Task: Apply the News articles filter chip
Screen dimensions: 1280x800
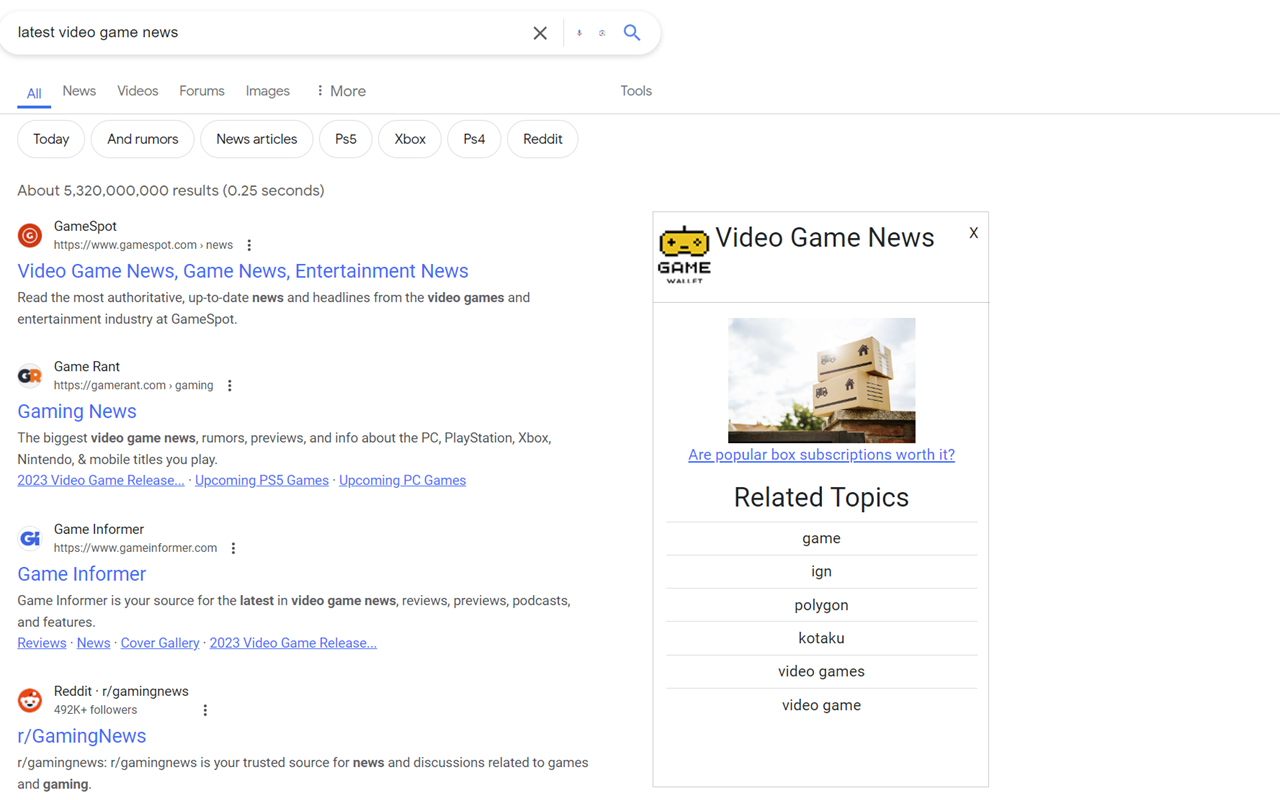Action: pos(257,139)
